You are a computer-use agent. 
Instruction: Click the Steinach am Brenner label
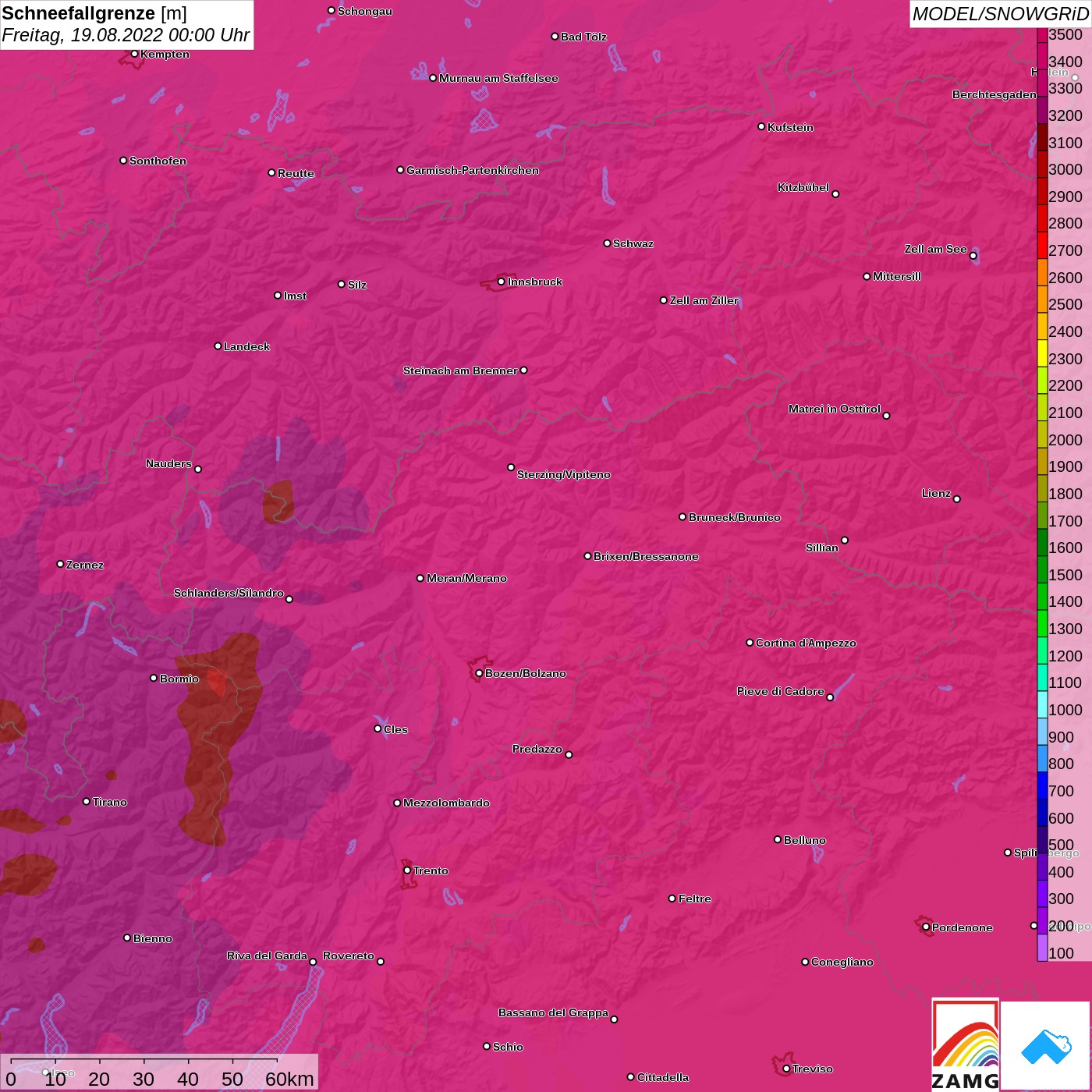coord(460,370)
